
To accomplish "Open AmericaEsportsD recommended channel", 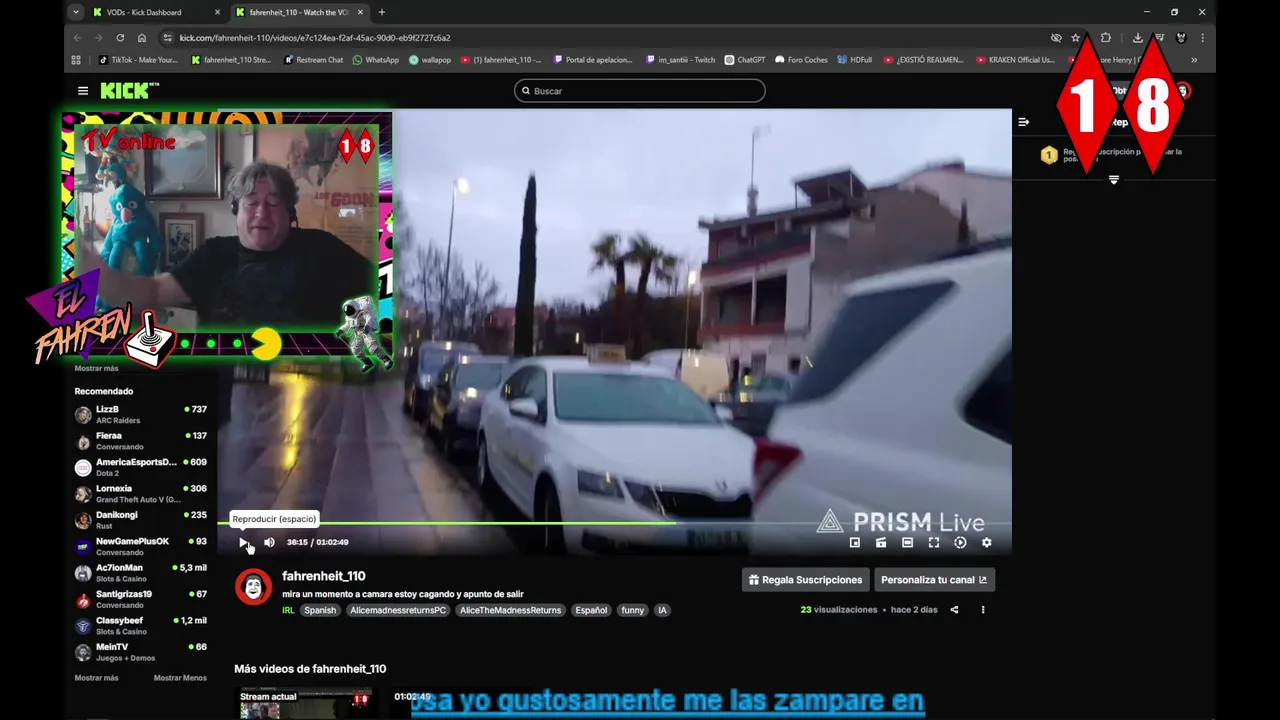I will (x=141, y=467).
